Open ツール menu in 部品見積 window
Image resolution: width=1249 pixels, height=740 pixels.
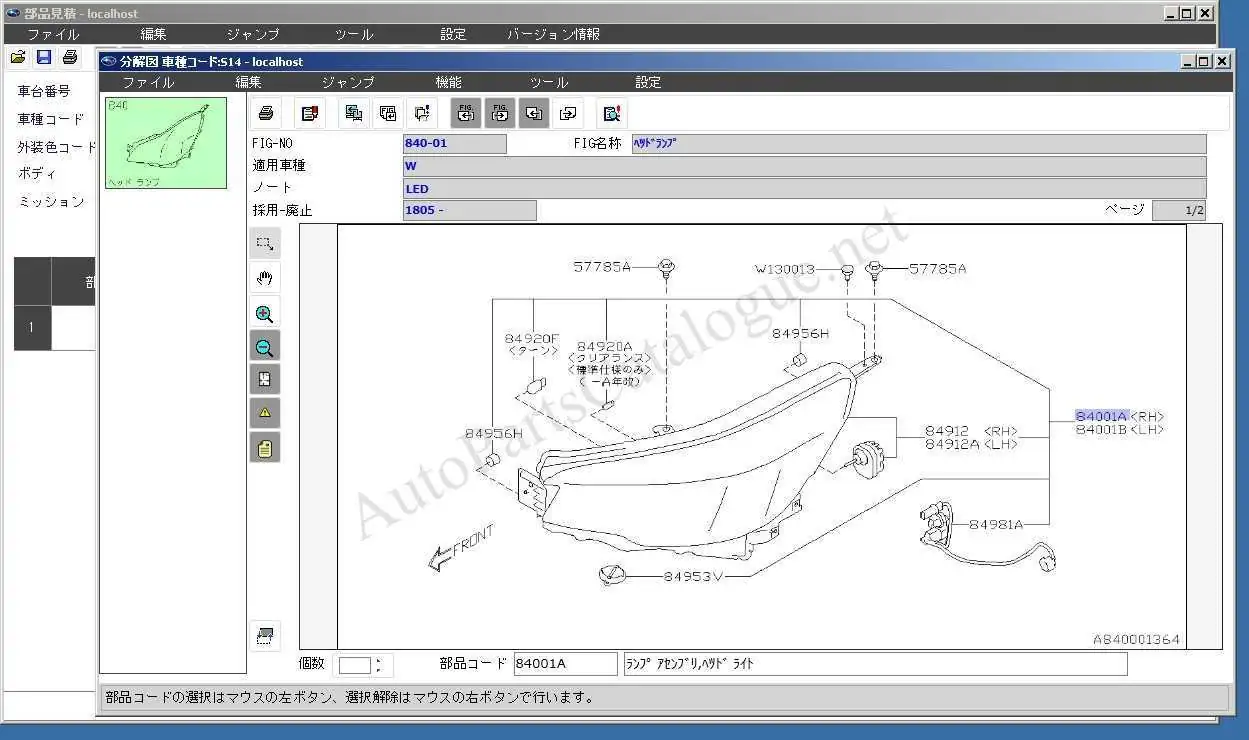354,34
